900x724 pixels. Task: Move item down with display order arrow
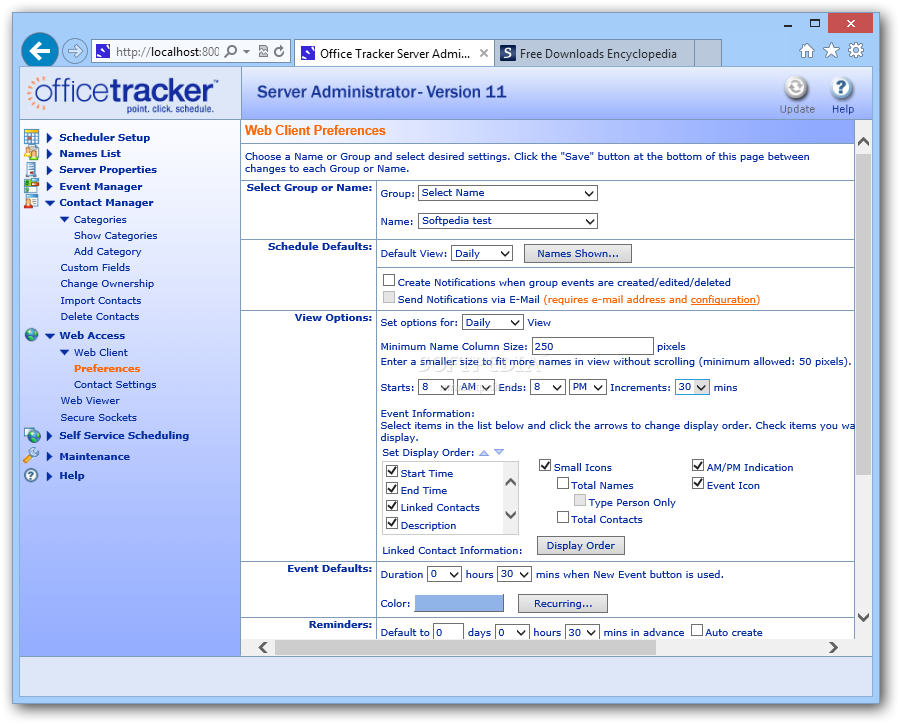coord(499,452)
